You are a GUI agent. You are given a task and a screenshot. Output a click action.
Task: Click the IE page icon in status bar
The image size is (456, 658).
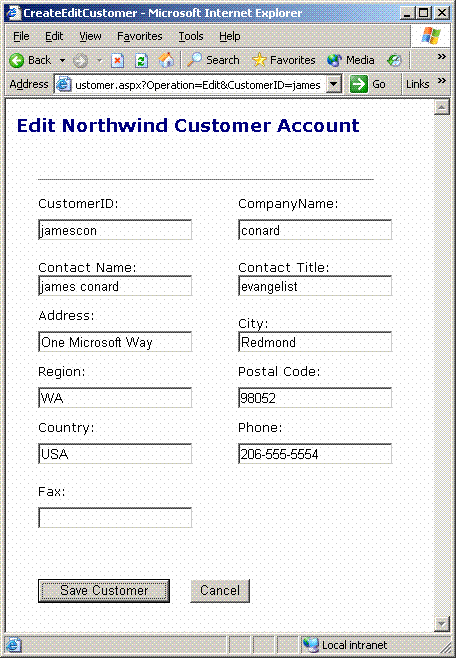click(13, 645)
